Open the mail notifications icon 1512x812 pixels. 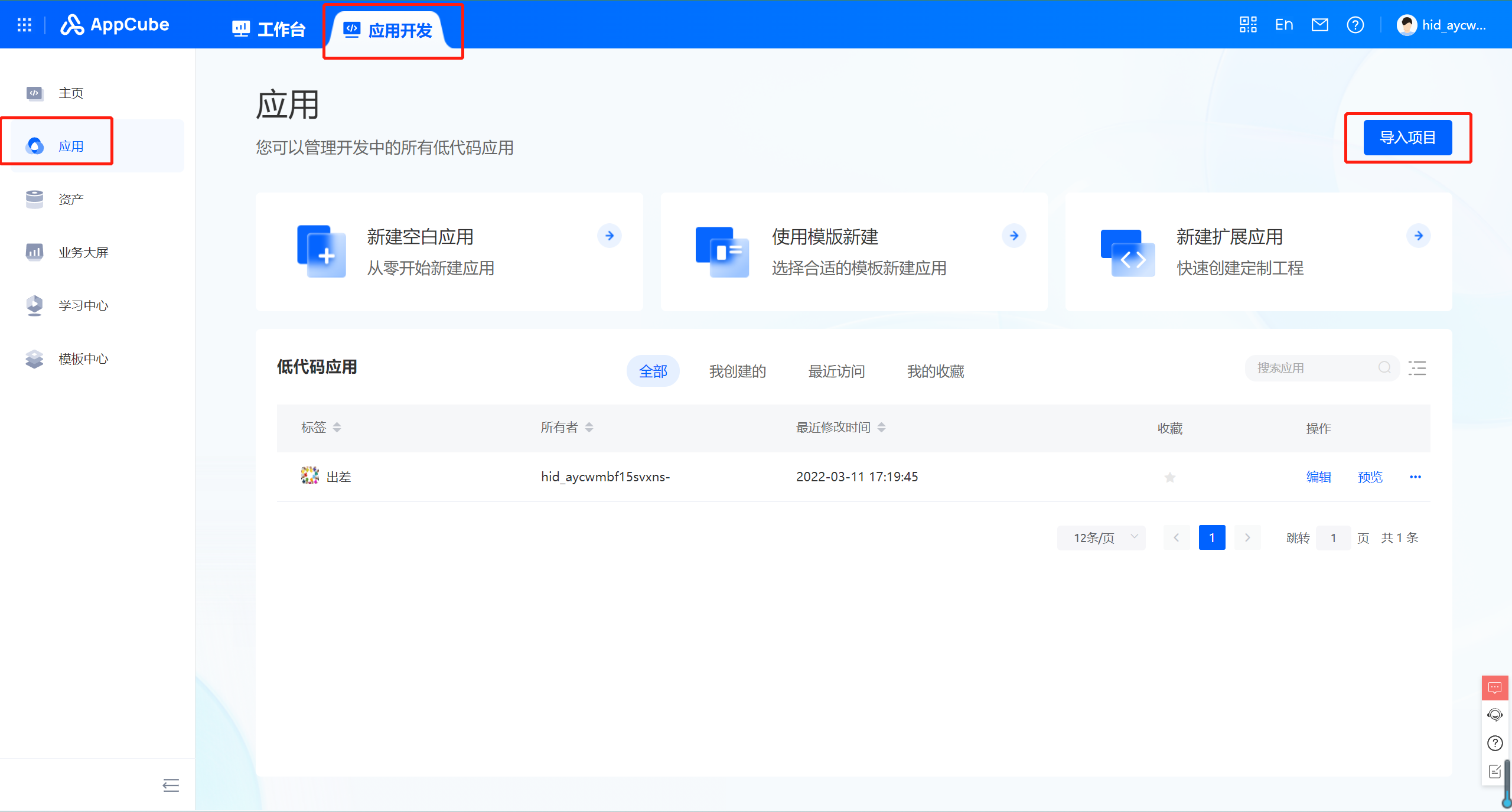pyautogui.click(x=1320, y=24)
